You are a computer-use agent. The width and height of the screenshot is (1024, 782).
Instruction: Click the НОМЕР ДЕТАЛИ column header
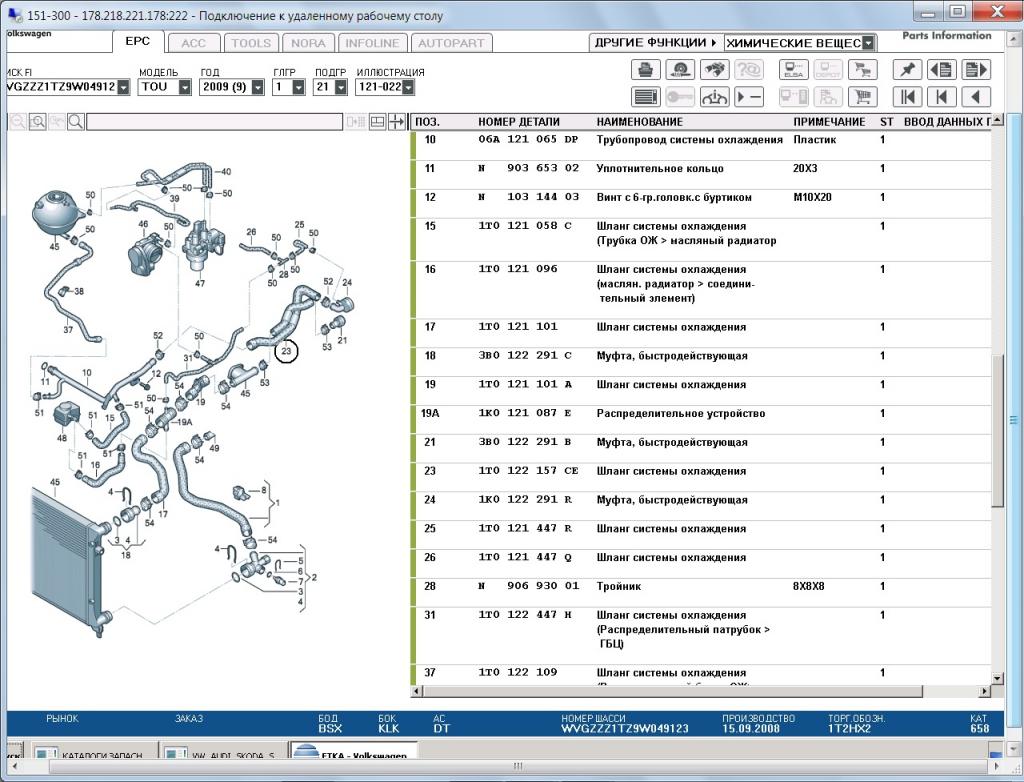(519, 122)
